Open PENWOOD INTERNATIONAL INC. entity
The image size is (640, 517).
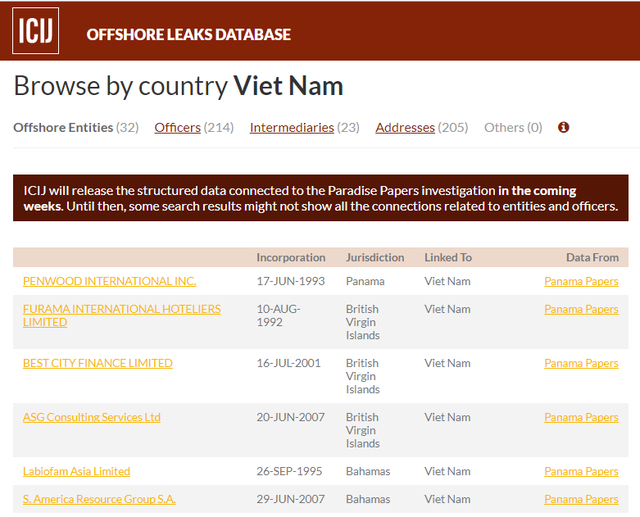(x=109, y=282)
